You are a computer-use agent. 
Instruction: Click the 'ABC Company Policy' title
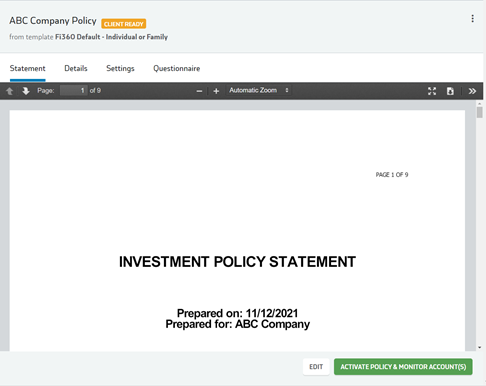53,21
